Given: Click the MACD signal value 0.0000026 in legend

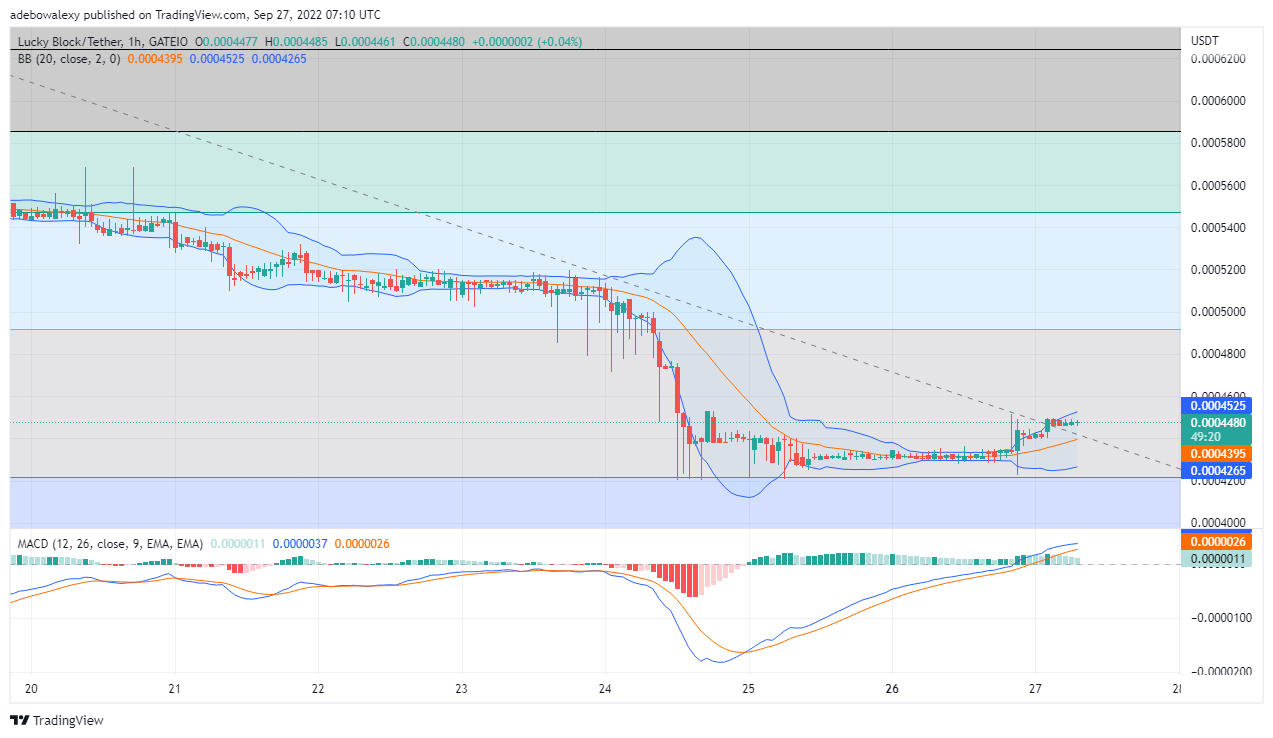Looking at the screenshot, I should [x=362, y=543].
